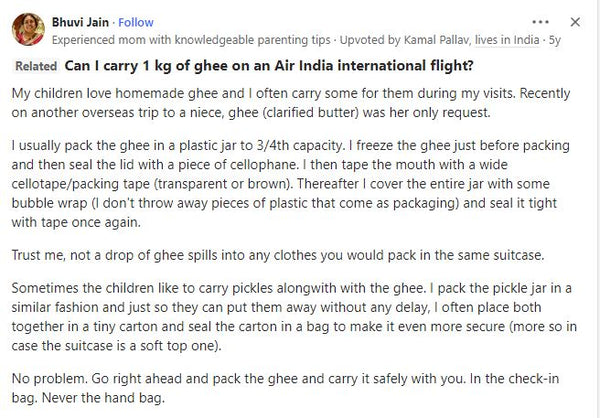Follow Bhuvi Jain
Viewport: 600px width, 418px height.
[139, 23]
